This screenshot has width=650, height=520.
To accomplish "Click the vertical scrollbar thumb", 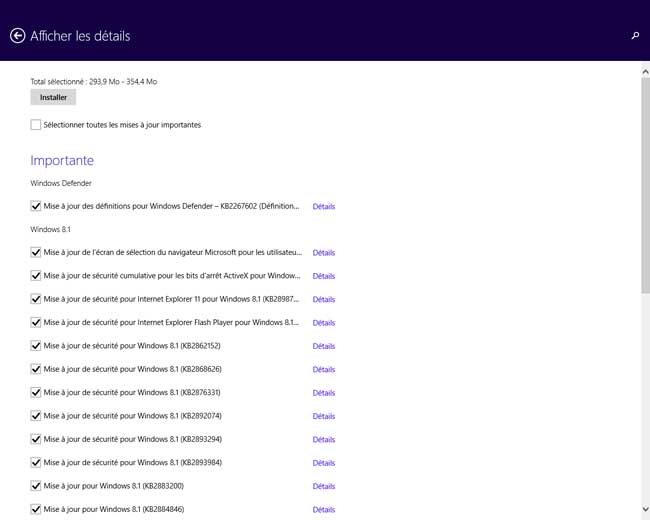I will point(645,185).
